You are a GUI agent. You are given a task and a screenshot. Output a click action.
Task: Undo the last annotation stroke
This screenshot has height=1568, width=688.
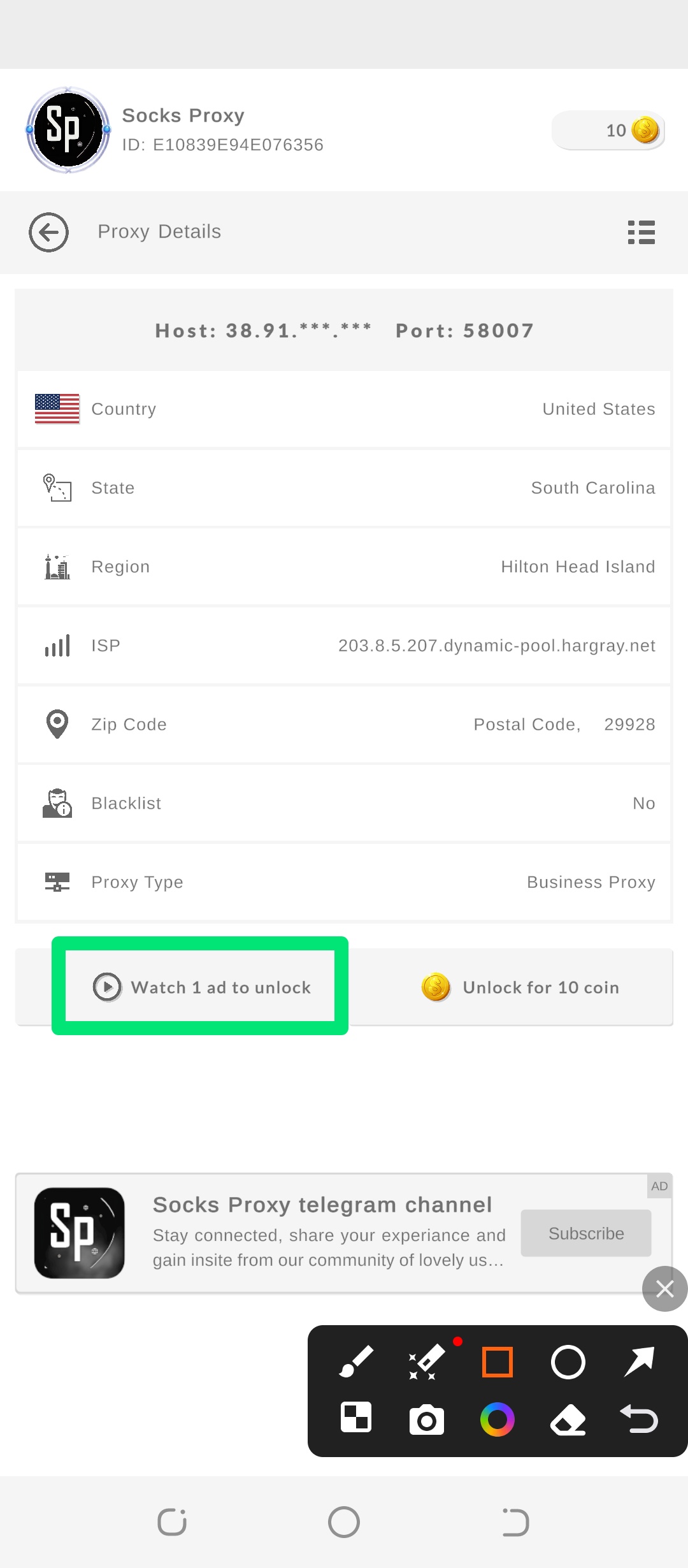point(639,1419)
